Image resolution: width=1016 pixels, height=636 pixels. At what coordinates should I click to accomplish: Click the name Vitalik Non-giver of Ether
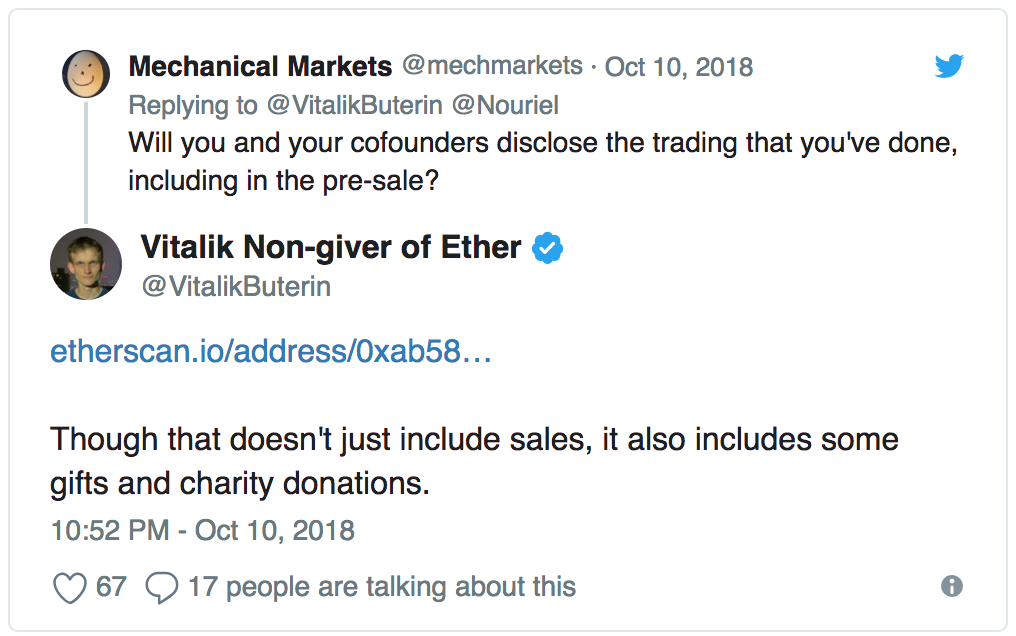[331, 247]
